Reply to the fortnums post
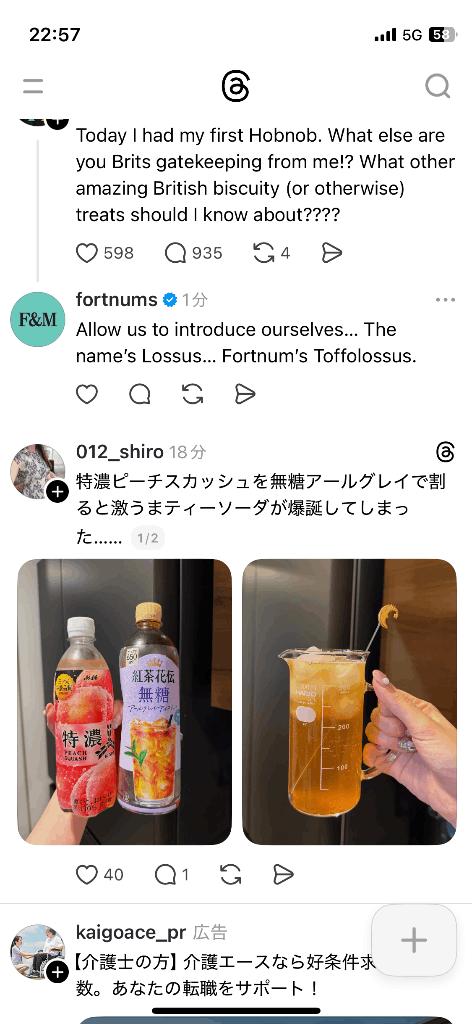Image resolution: width=472 pixels, height=1024 pixels. pyautogui.click(x=140, y=394)
